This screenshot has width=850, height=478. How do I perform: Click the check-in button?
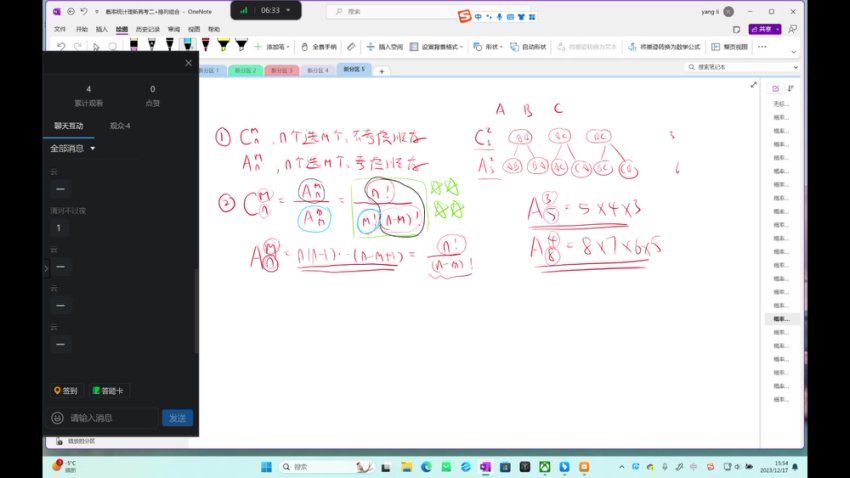tap(65, 391)
